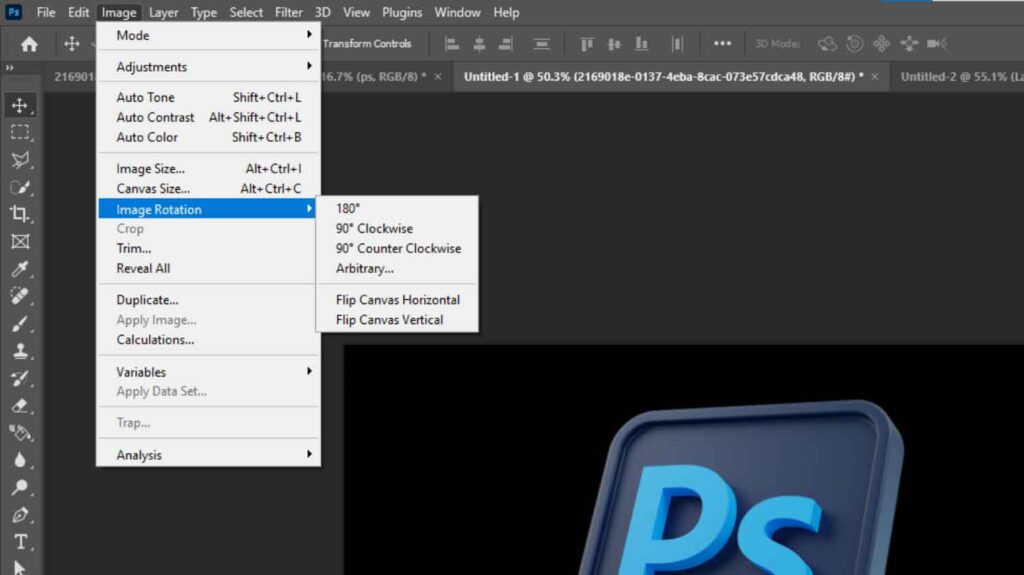This screenshot has height=575, width=1024.
Task: Click Move tool preset icon in options bar
Action: (72, 44)
